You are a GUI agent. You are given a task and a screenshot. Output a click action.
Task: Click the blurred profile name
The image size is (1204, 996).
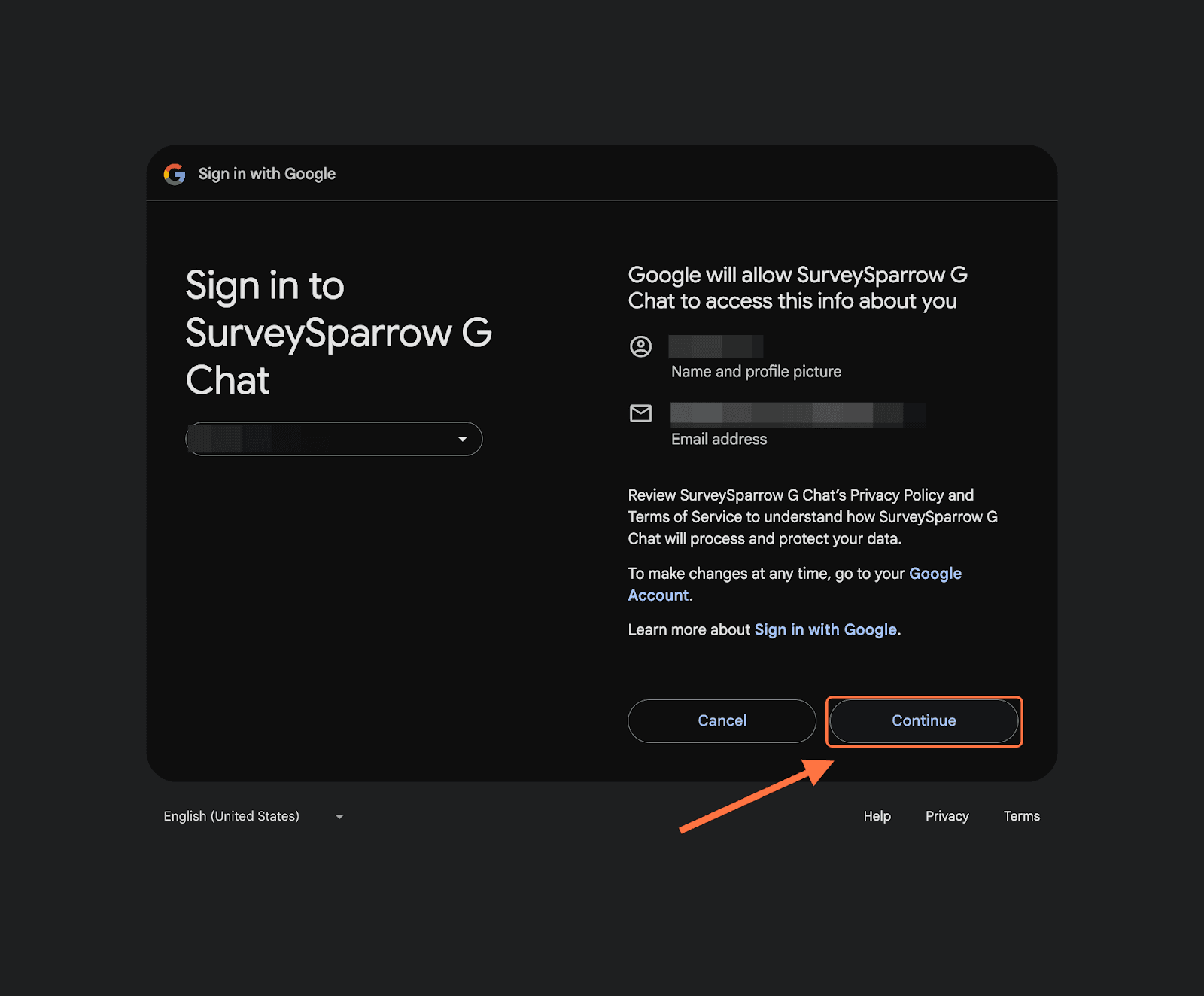(716, 346)
